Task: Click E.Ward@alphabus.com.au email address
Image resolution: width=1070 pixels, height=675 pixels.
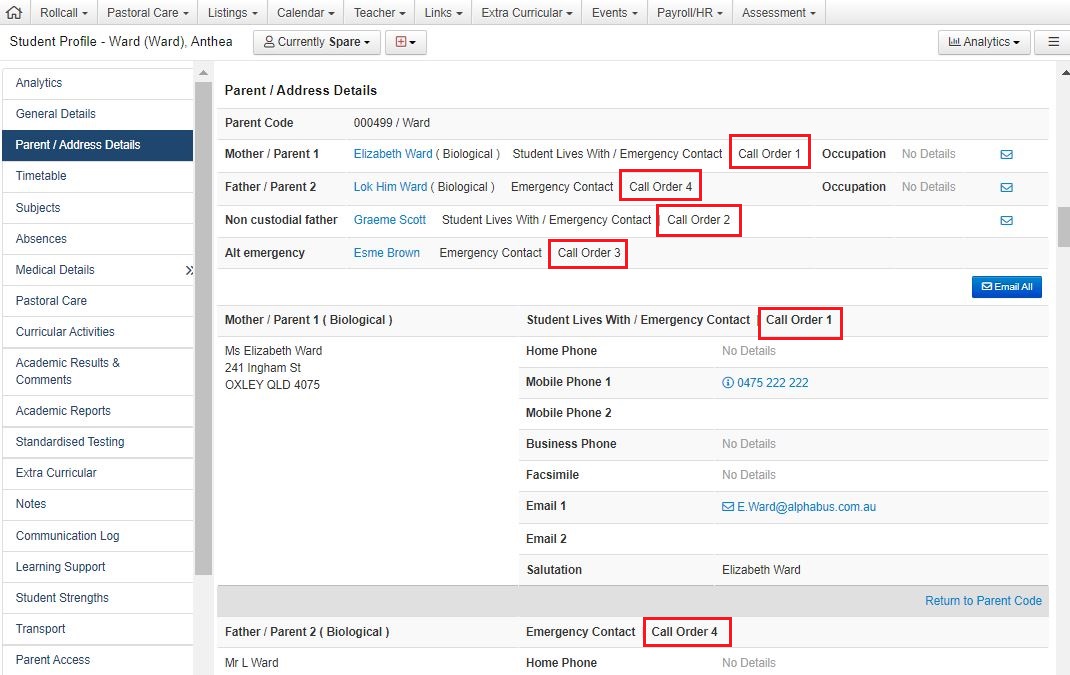Action: coord(806,507)
